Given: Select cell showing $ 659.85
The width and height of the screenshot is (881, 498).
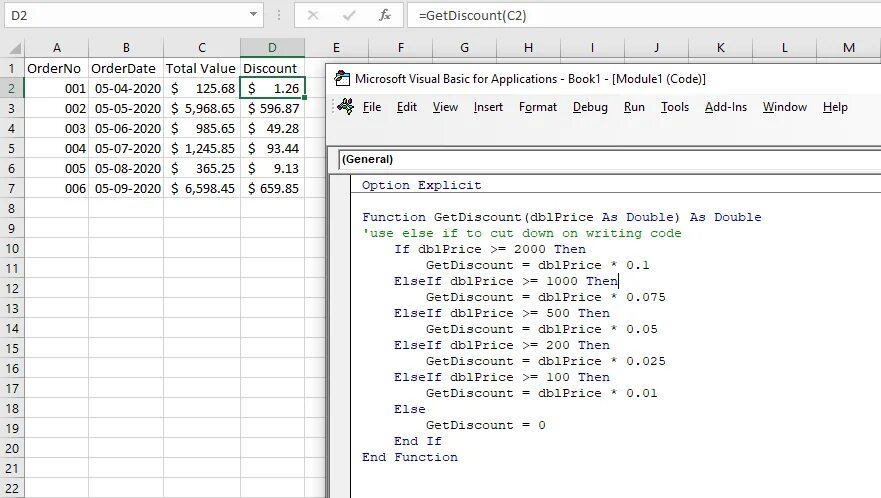Looking at the screenshot, I should (x=273, y=188).
